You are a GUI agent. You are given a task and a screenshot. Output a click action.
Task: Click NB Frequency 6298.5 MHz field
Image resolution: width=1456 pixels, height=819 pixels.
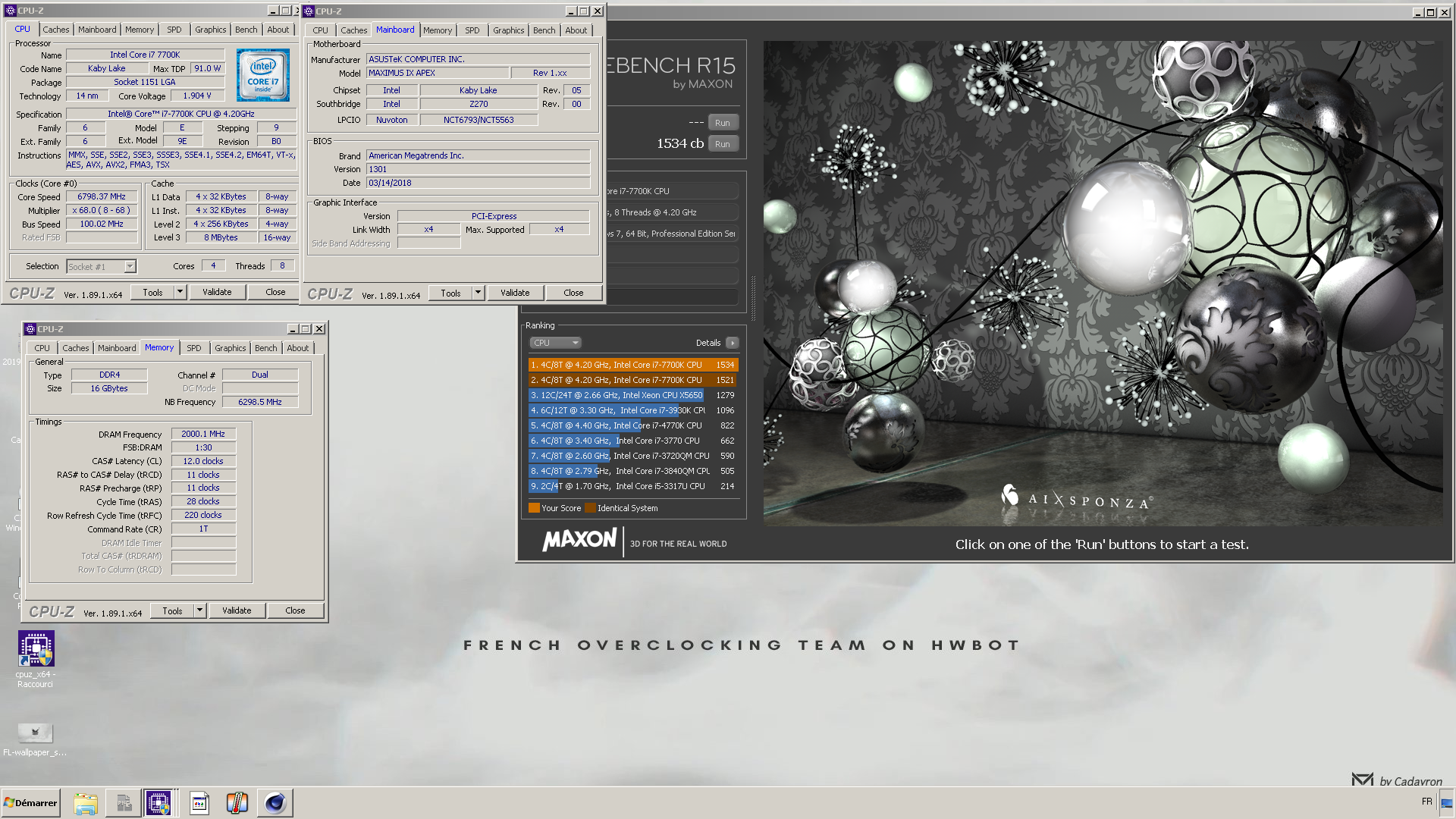[260, 402]
